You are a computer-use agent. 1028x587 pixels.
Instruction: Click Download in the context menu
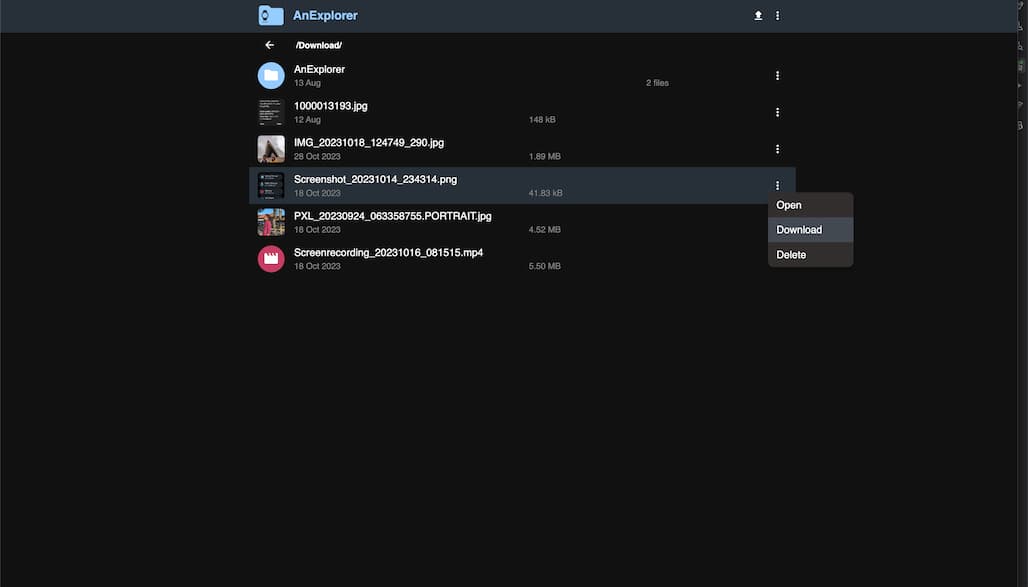[x=799, y=229]
